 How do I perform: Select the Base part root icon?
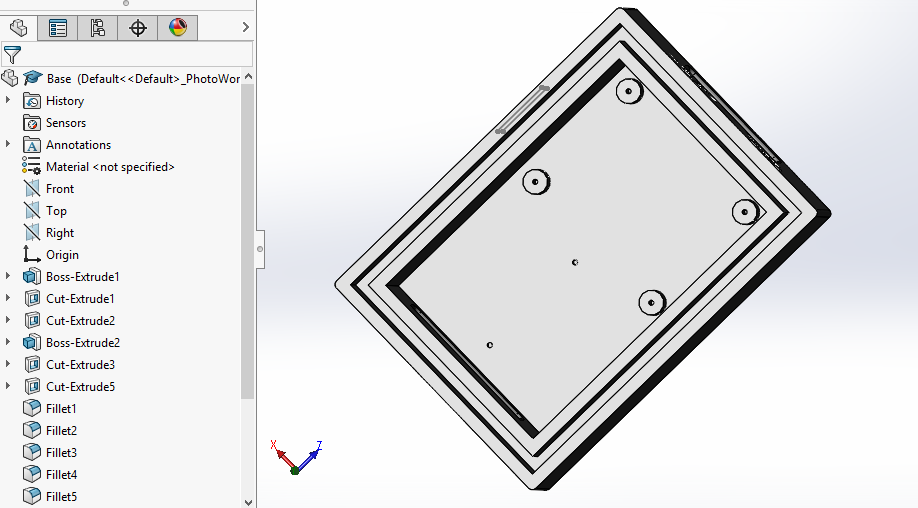point(10,78)
